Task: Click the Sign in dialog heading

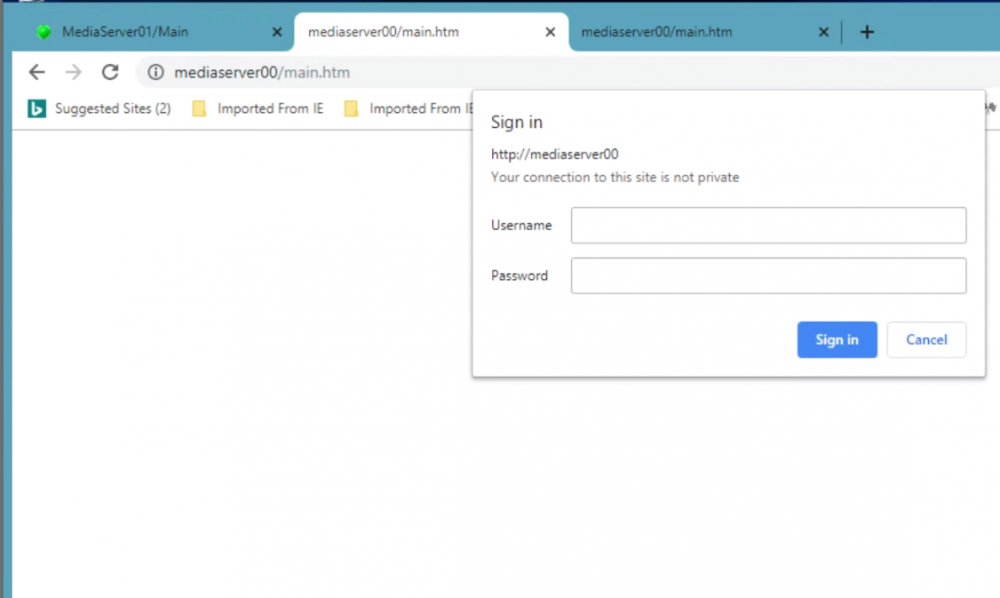Action: pos(517,122)
